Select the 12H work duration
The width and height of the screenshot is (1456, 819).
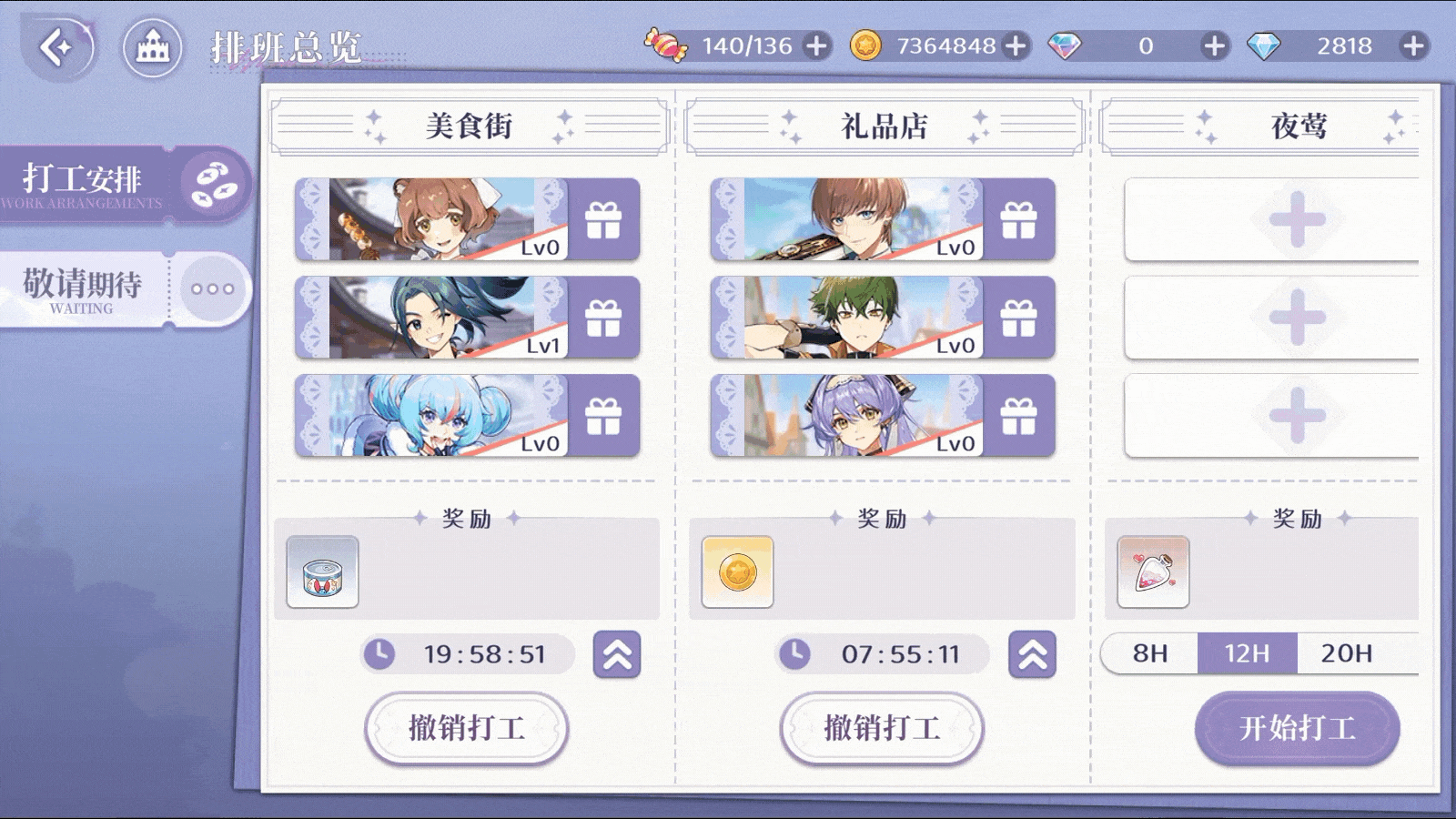coord(1247,653)
